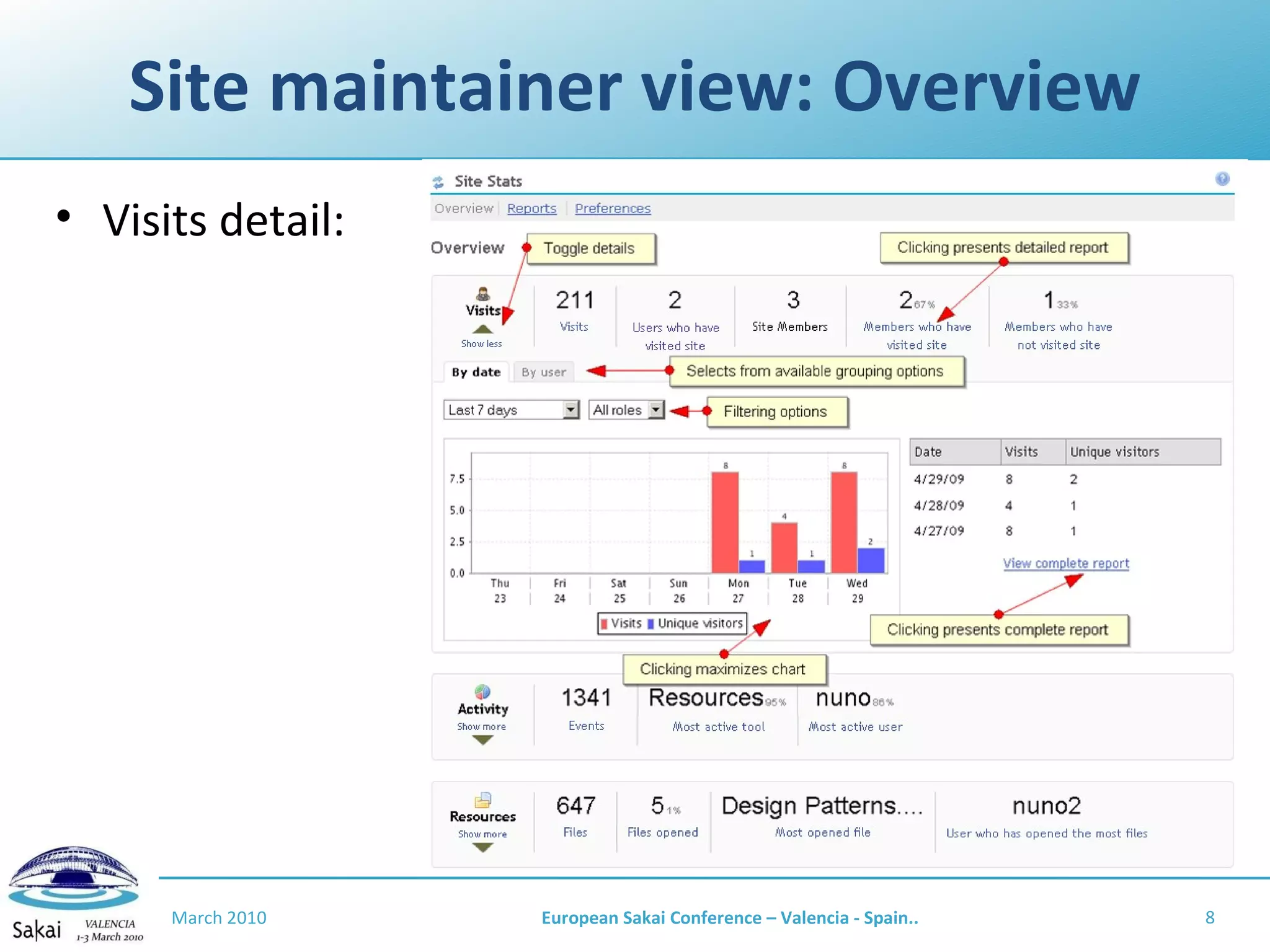Open the help question mark icon
This screenshot has width=1270, height=952.
point(1222,179)
